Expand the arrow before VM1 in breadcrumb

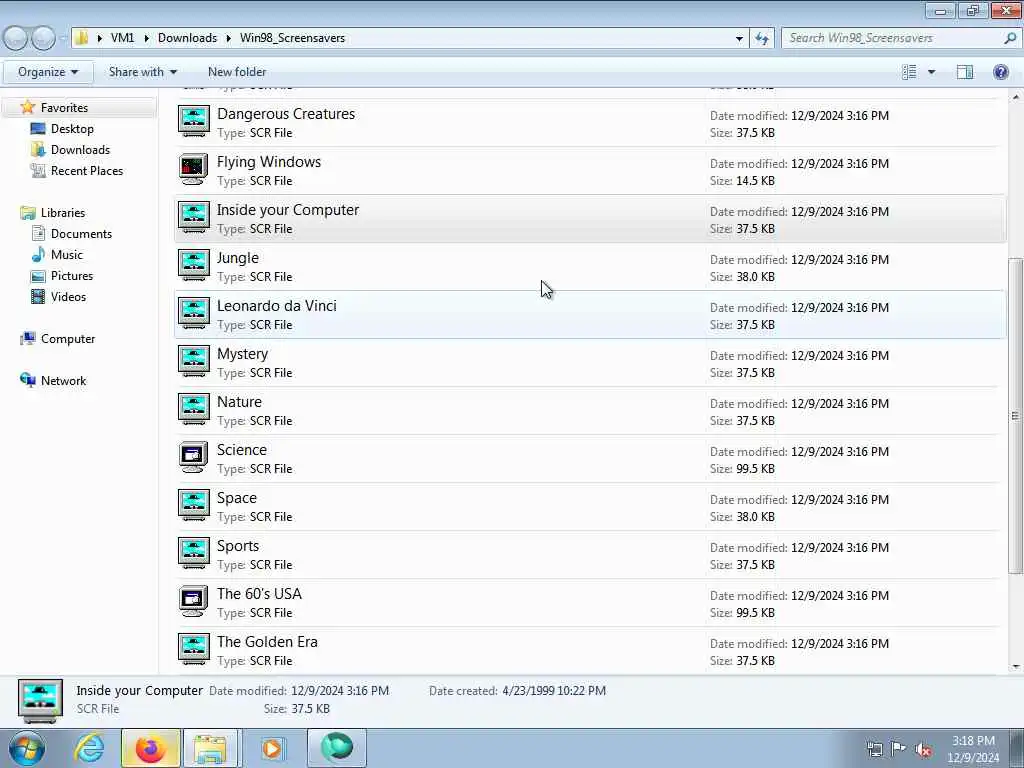[x=99, y=39]
